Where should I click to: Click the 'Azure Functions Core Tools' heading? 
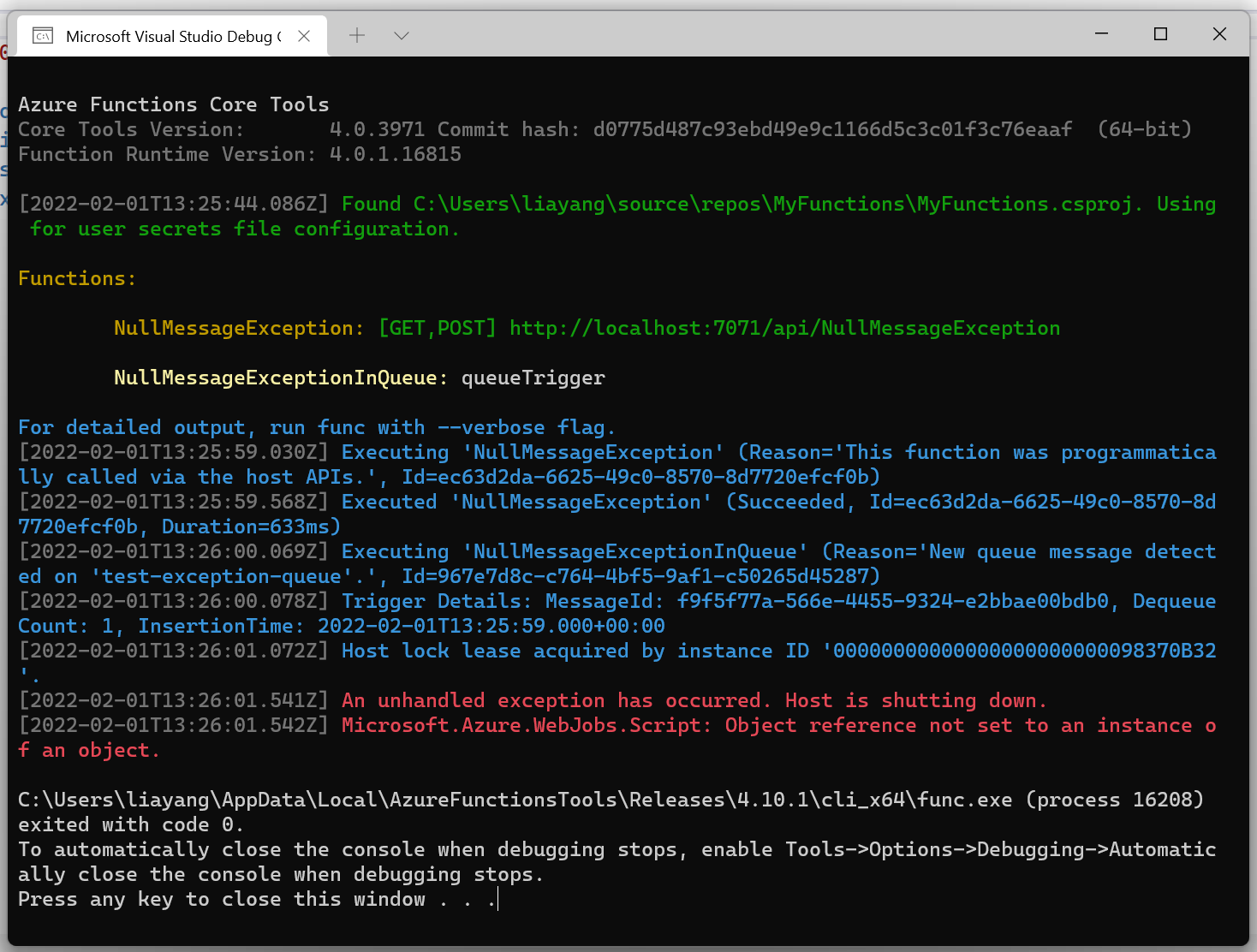[x=174, y=104]
